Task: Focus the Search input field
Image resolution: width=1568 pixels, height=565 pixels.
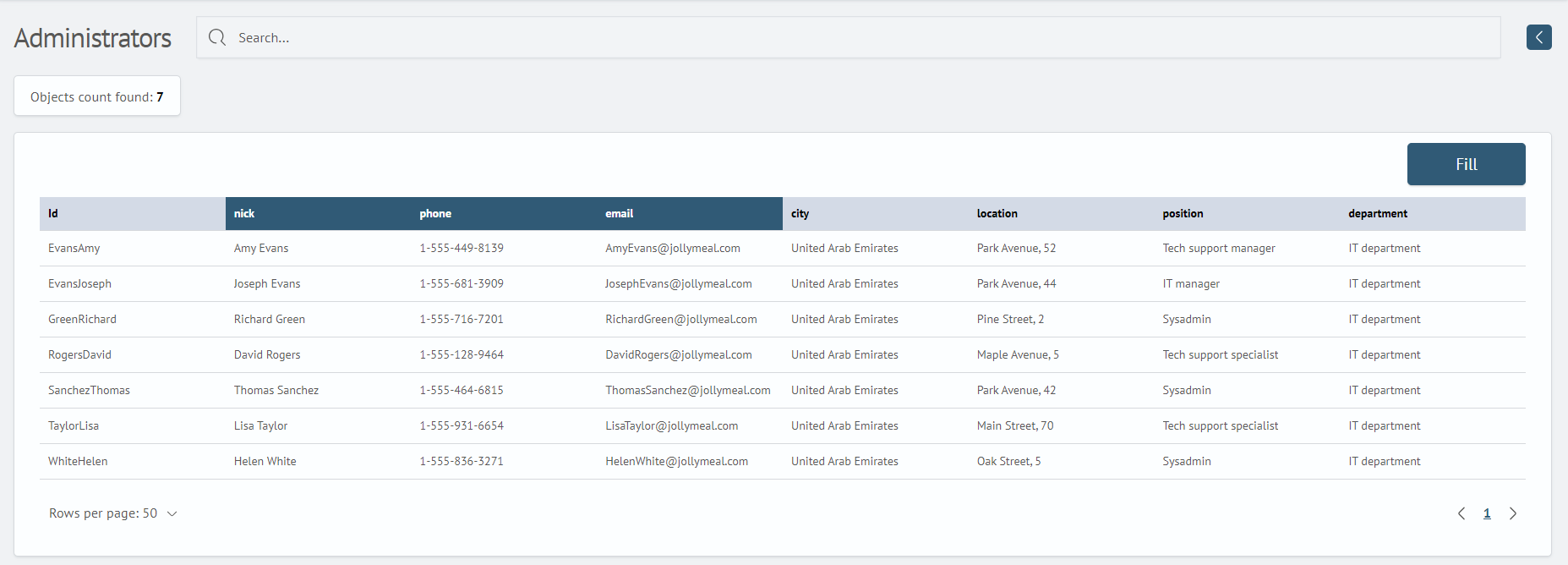Action: [849, 37]
